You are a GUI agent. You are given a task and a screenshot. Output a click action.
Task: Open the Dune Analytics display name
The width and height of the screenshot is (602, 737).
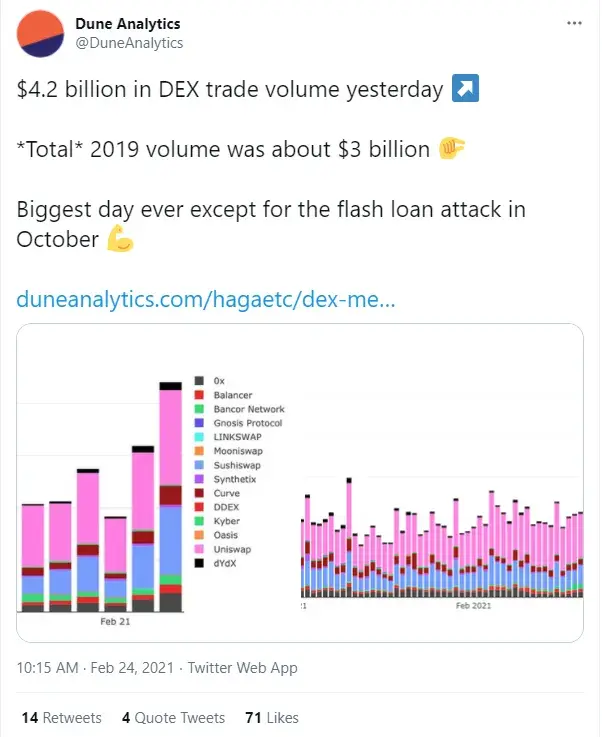coord(128,23)
